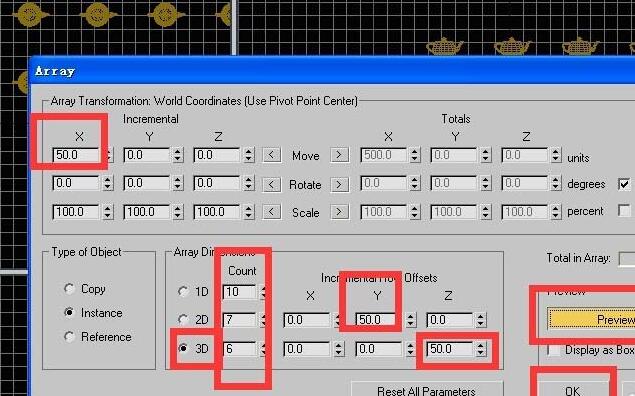This screenshot has width=635, height=396.
Task: Click the right arrow button beside Scale
Action: click(x=339, y=212)
